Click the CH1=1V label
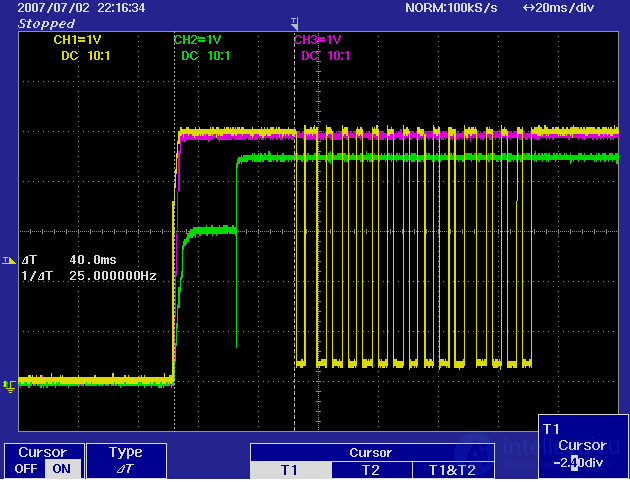The image size is (630, 482). [x=77, y=40]
